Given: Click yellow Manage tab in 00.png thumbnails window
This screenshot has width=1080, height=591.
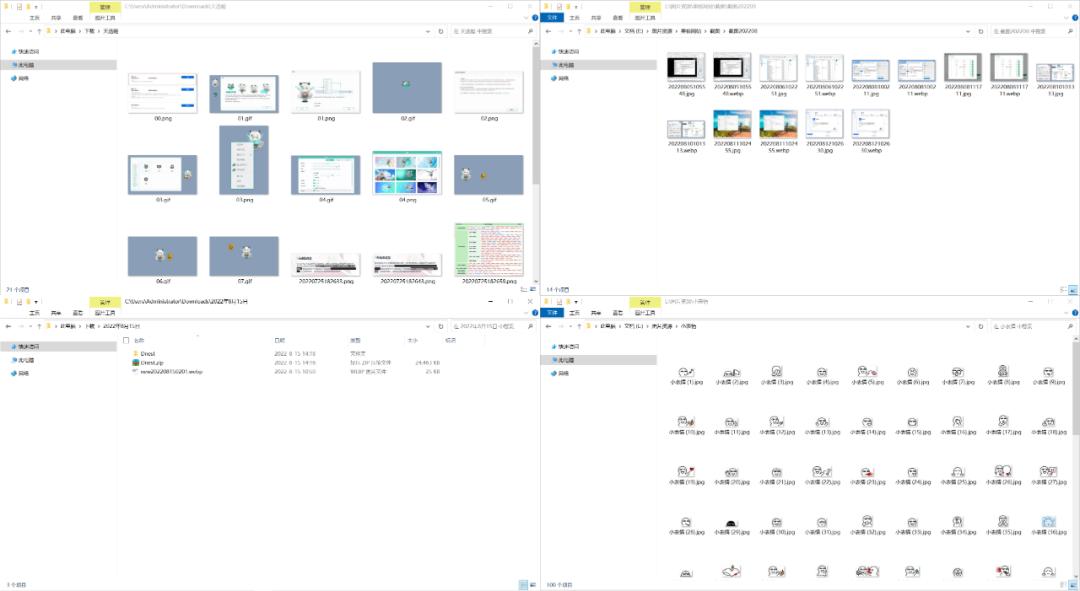Looking at the screenshot, I should click(105, 7).
